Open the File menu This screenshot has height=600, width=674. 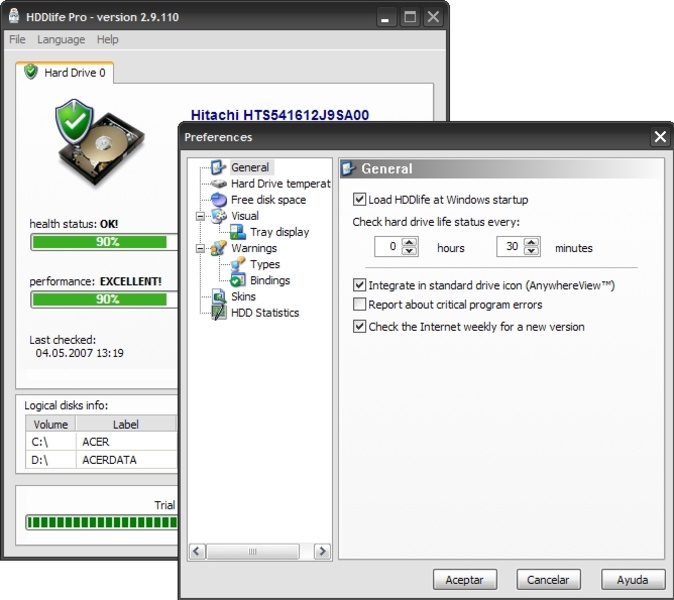click(x=17, y=40)
